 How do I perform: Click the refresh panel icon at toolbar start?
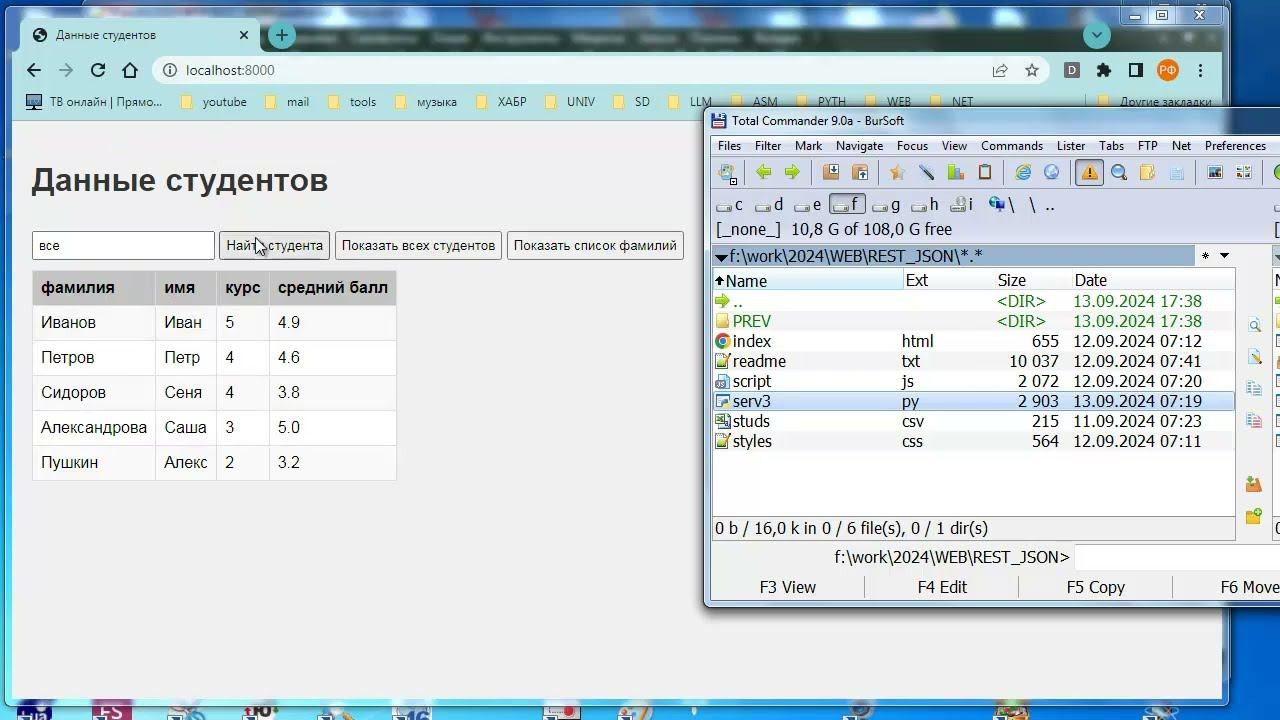(727, 173)
